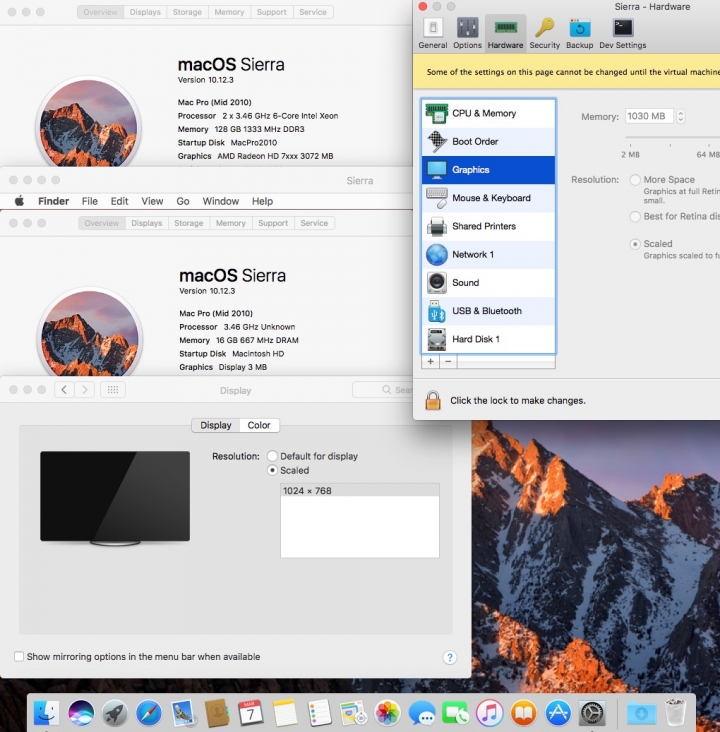Screen dimensions: 720x732
Task: Remove hardware with the minus button
Action: pos(448,361)
